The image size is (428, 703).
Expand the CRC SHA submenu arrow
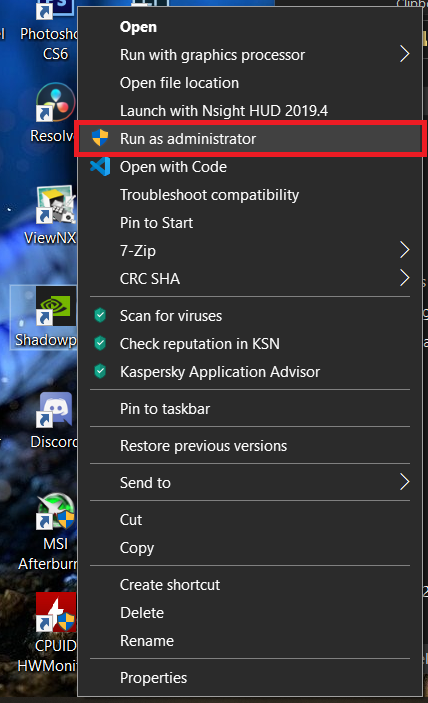coord(405,278)
